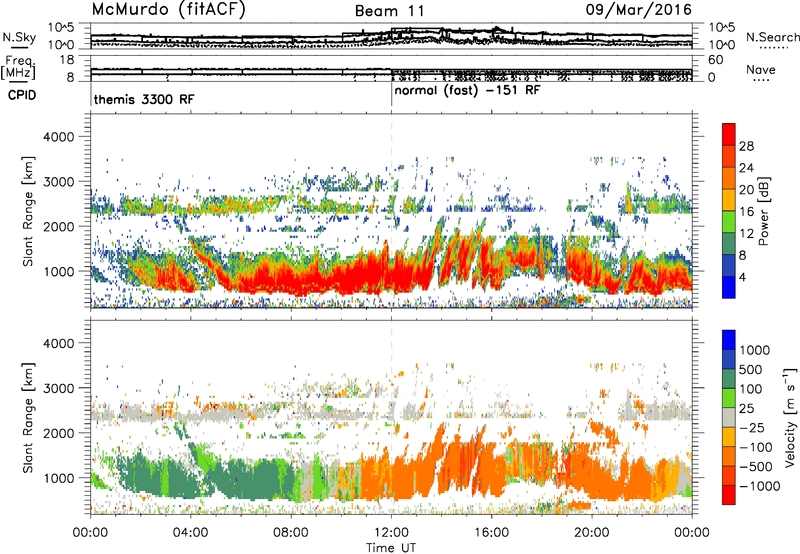Click the N.Search legend label
800x554 pixels.
[772, 37]
